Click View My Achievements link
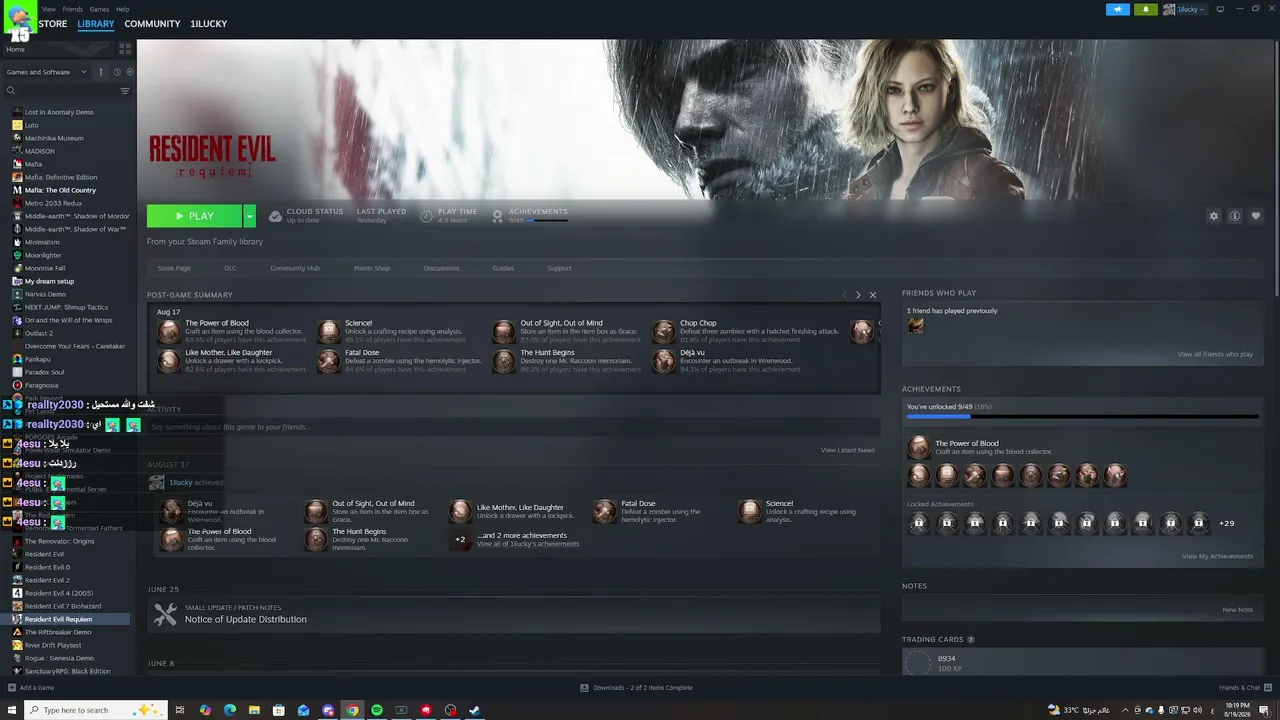Image resolution: width=1280 pixels, height=720 pixels. tap(1217, 556)
